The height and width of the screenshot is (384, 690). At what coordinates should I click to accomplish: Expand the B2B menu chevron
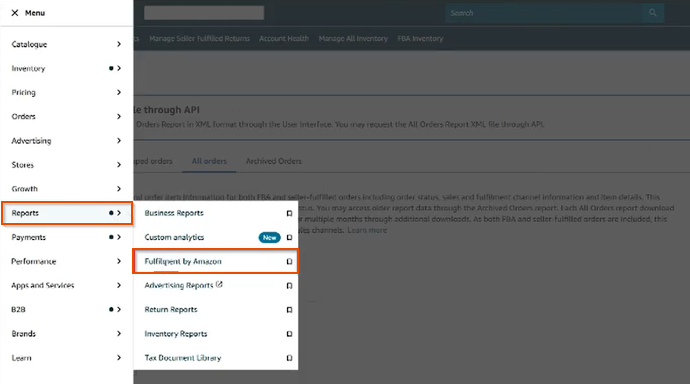119,310
